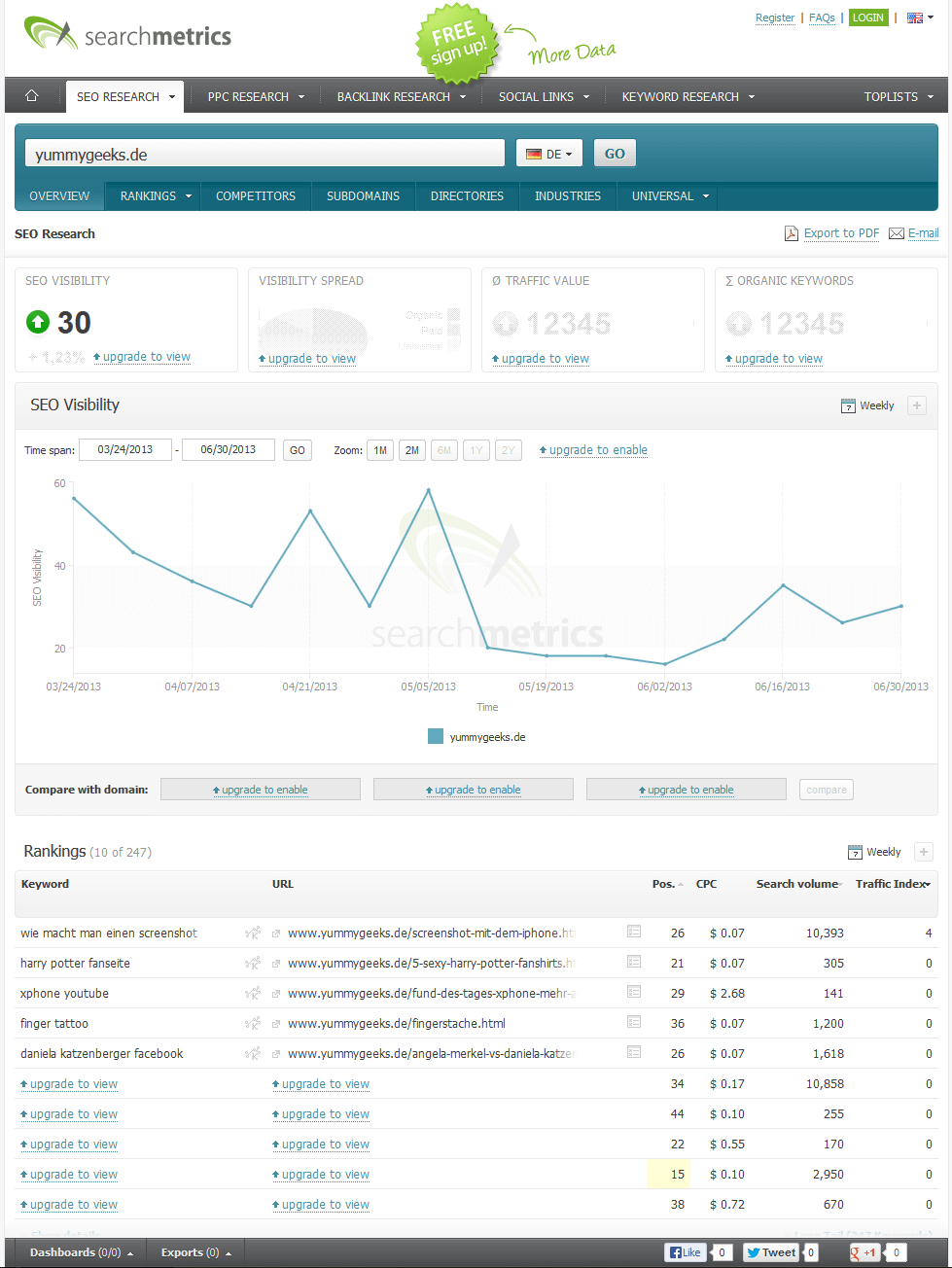Toggle yummygeeks.de legend series swatch
The width and height of the screenshot is (952, 1268).
tap(436, 736)
